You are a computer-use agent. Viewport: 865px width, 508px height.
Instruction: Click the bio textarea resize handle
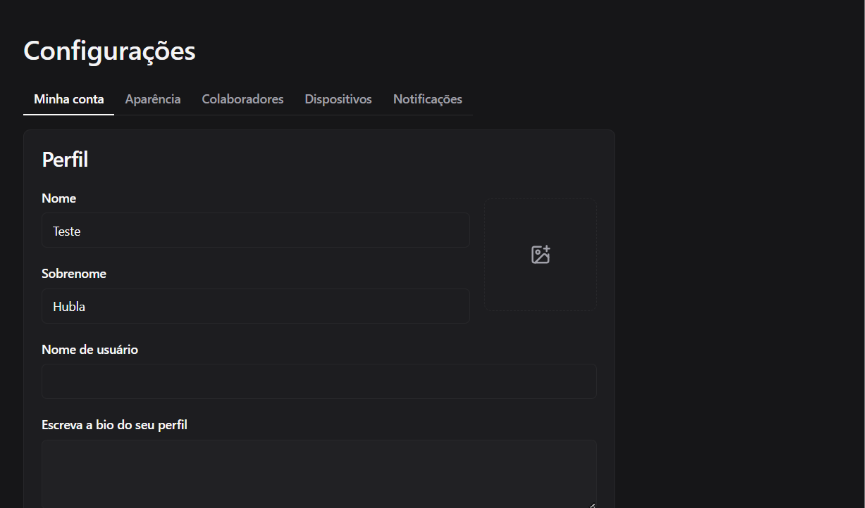[x=591, y=504]
